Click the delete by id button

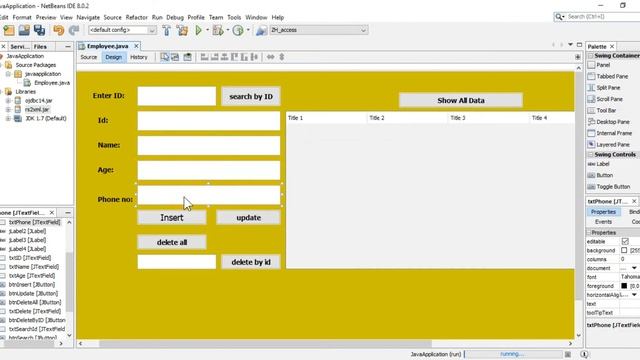(x=251, y=262)
